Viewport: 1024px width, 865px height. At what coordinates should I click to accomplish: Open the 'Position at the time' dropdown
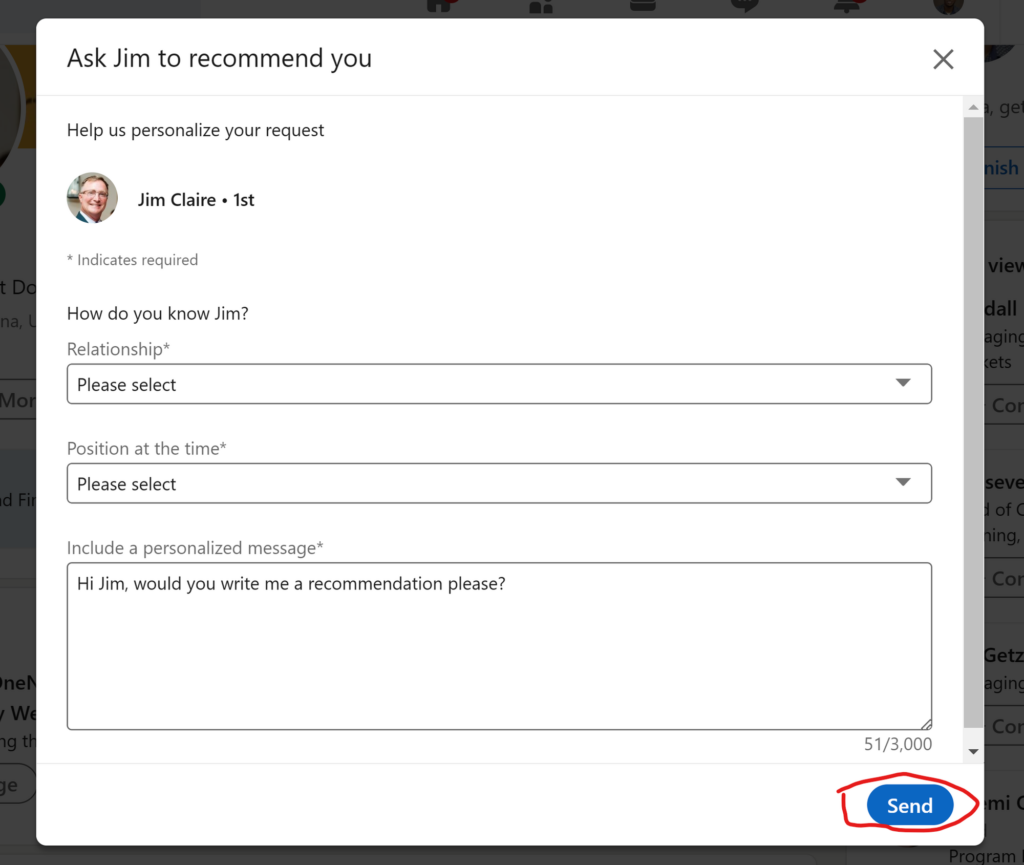coord(500,483)
